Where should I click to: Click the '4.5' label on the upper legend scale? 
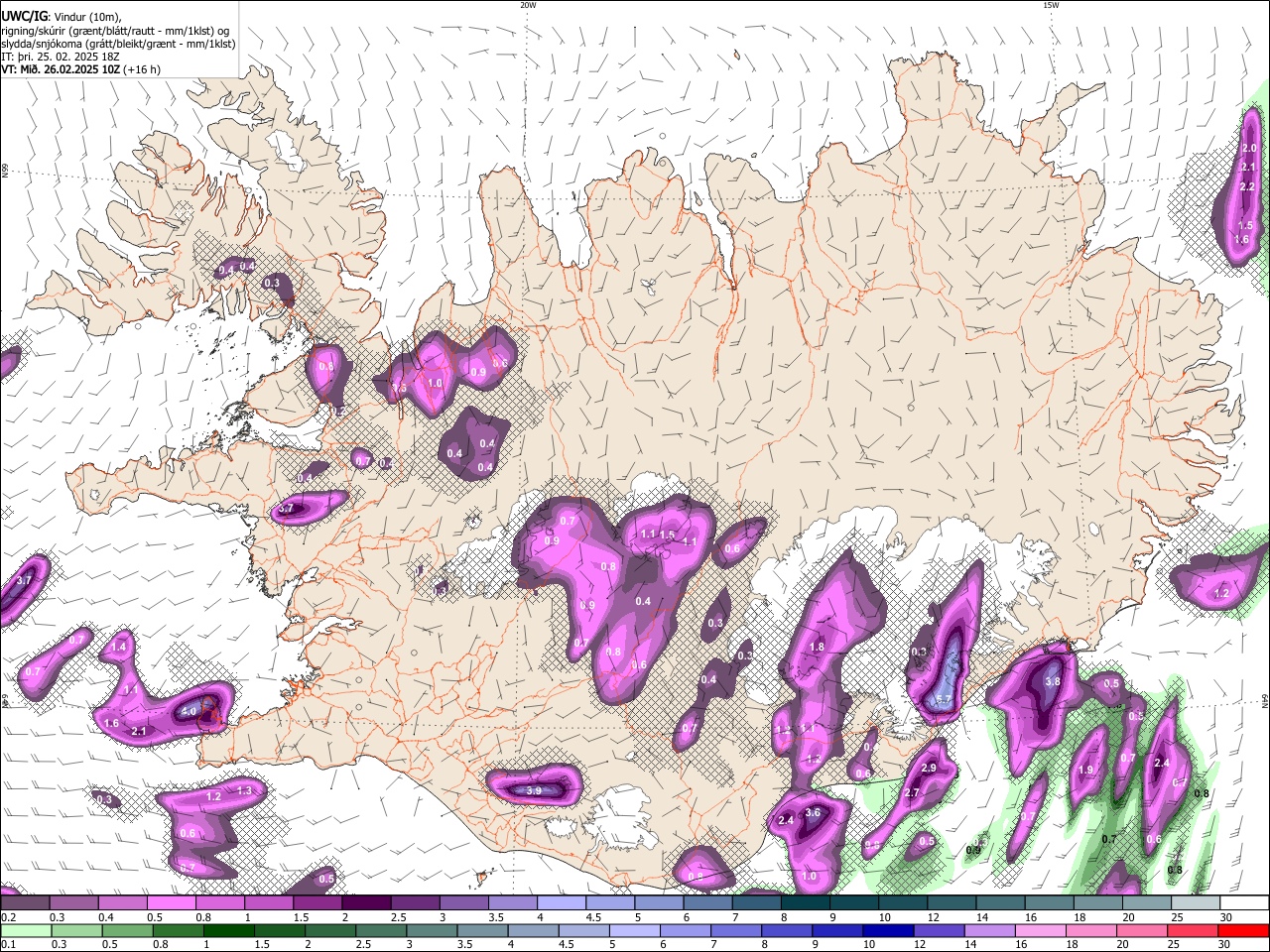pos(593,917)
